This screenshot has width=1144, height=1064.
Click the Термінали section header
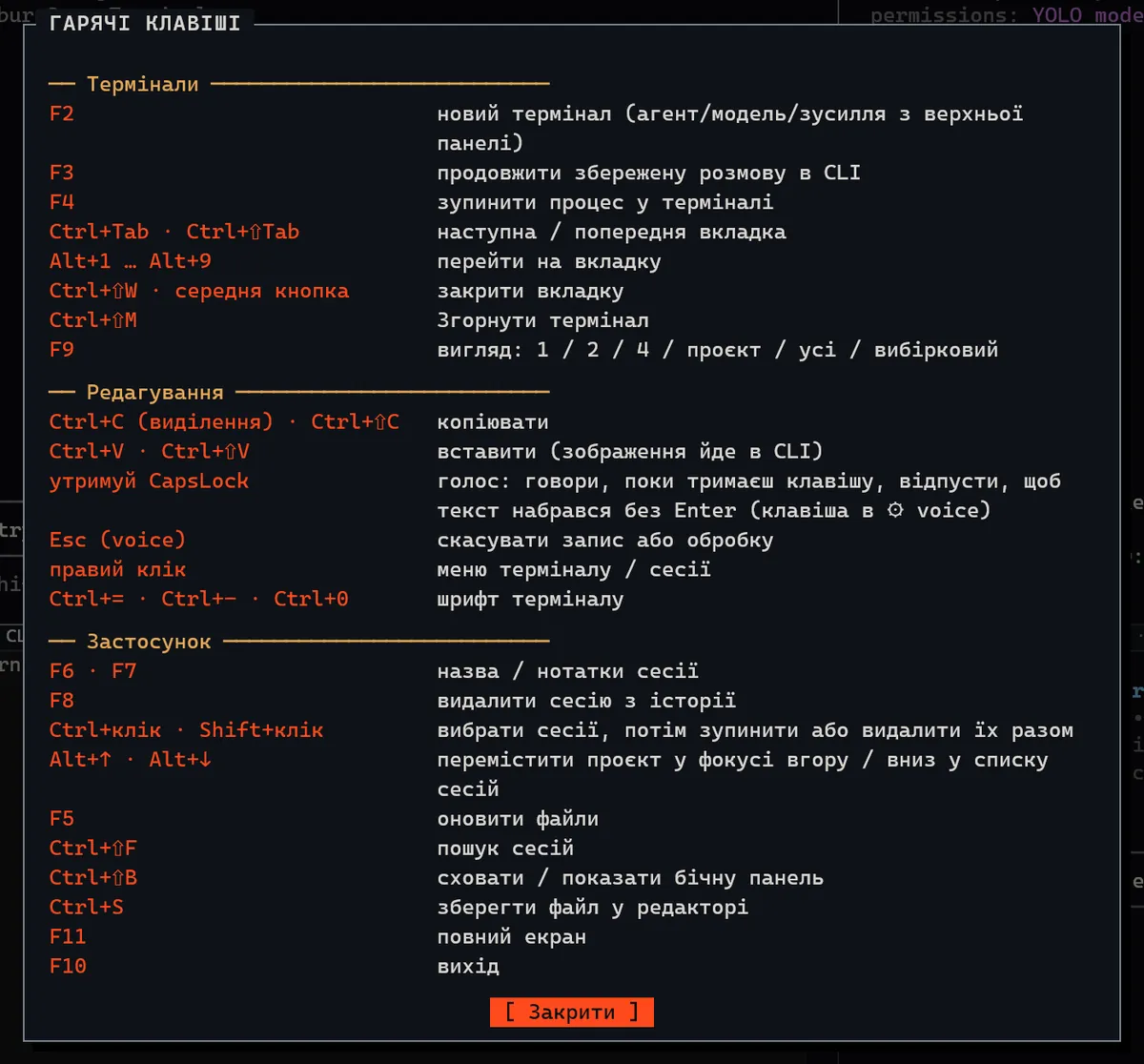[143, 84]
